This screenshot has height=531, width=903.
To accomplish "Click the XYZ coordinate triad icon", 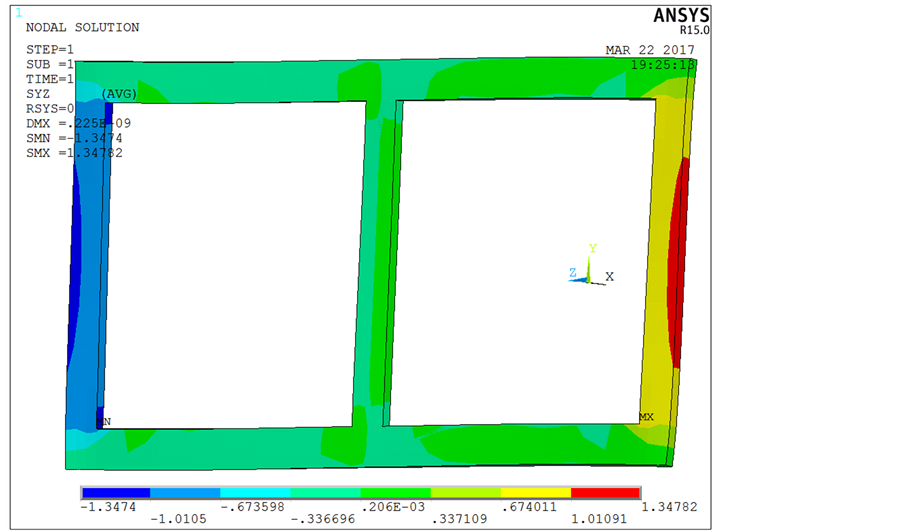I will click(x=589, y=270).
